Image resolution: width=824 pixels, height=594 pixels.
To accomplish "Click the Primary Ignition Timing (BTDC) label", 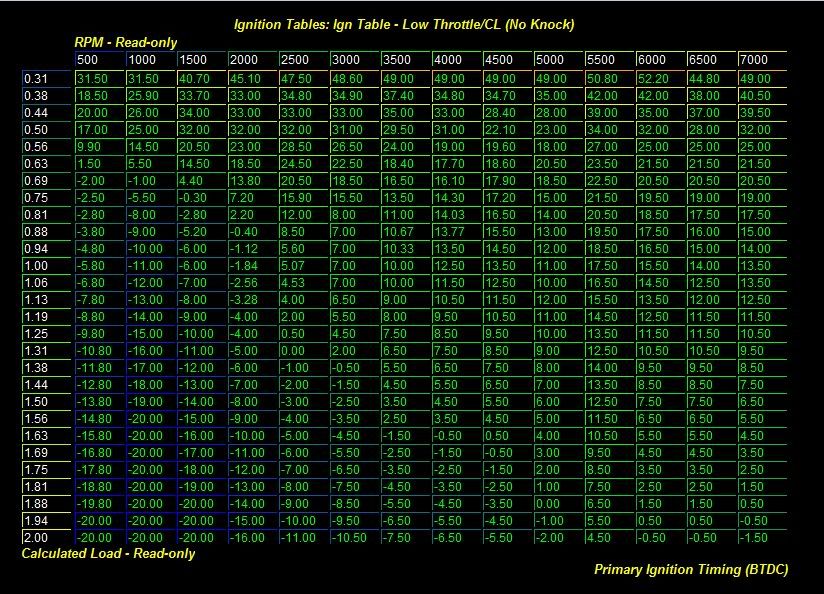I will (690, 569).
